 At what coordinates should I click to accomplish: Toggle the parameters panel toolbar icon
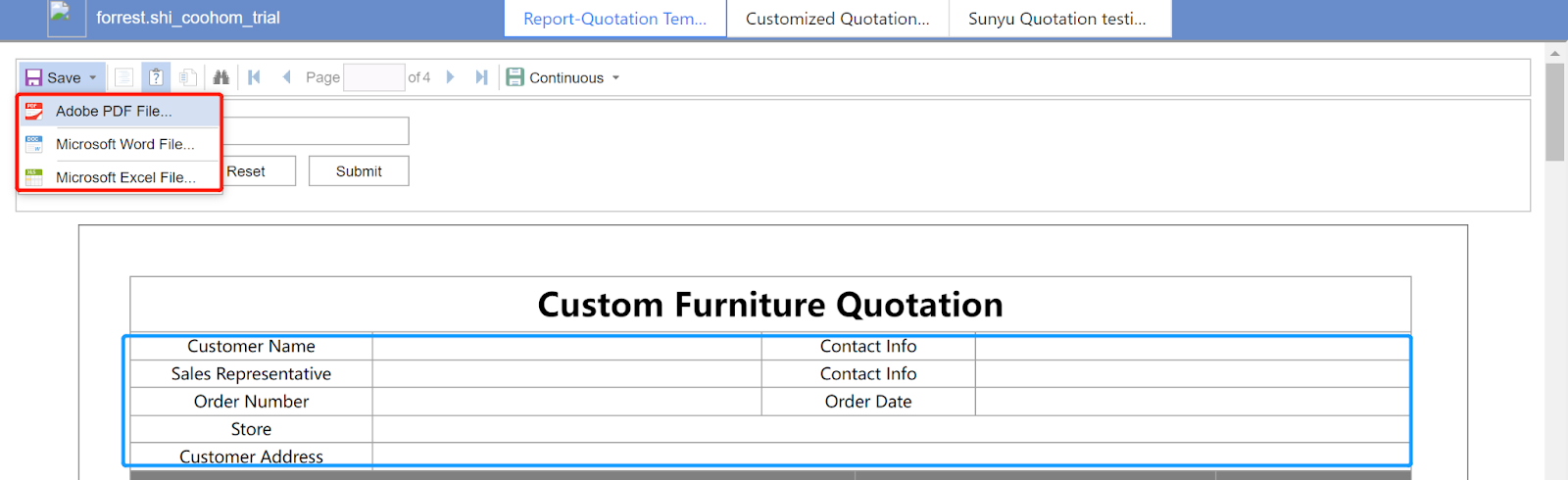pyautogui.click(x=156, y=77)
